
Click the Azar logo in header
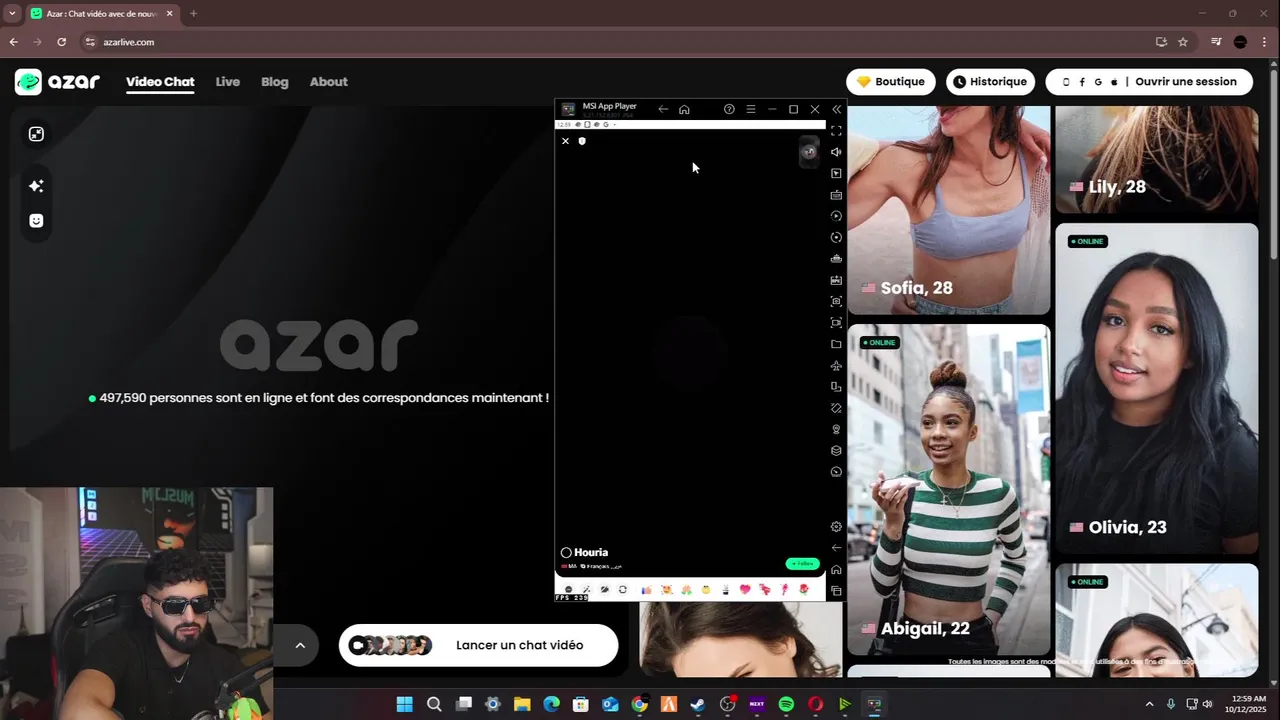pos(57,82)
